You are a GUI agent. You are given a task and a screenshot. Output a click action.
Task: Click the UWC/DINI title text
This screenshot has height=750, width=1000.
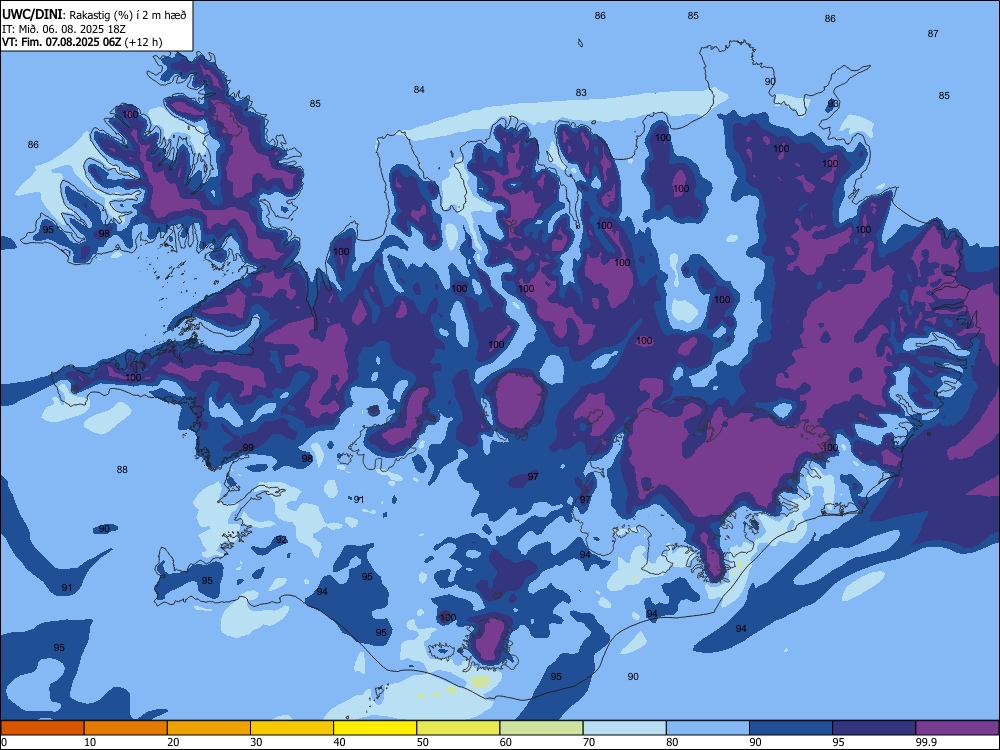tap(32, 15)
